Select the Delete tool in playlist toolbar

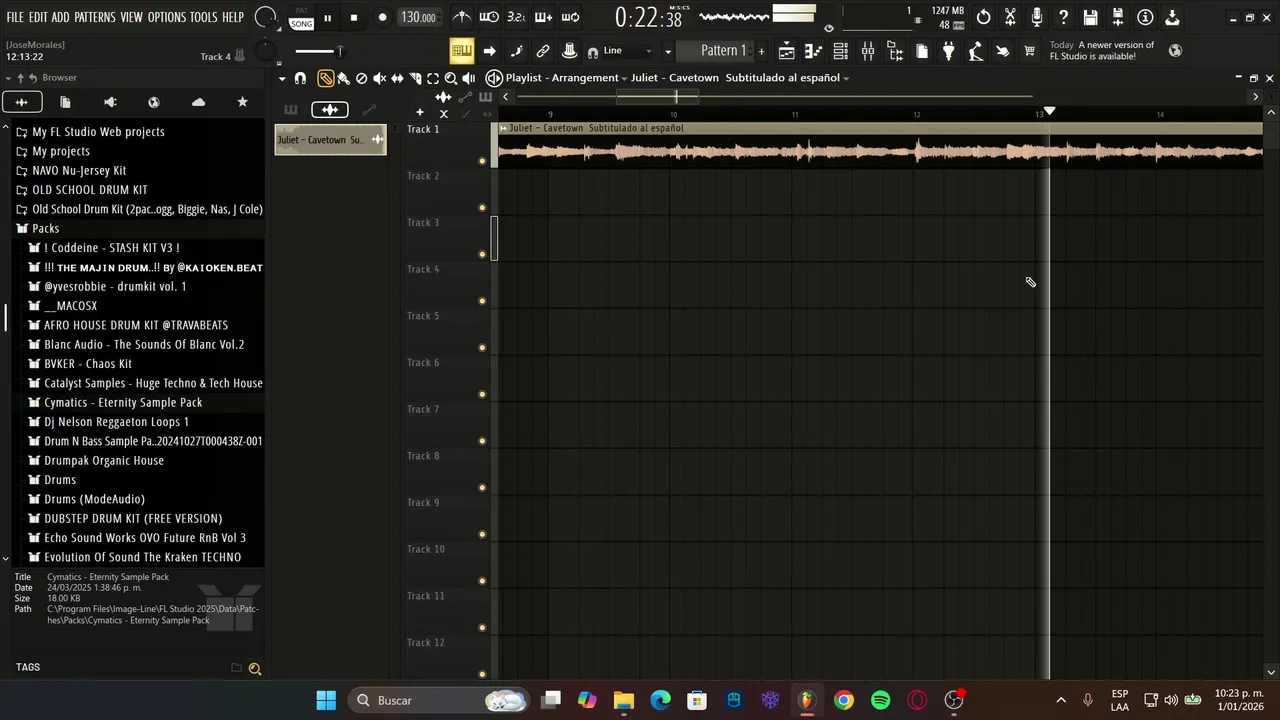click(361, 78)
